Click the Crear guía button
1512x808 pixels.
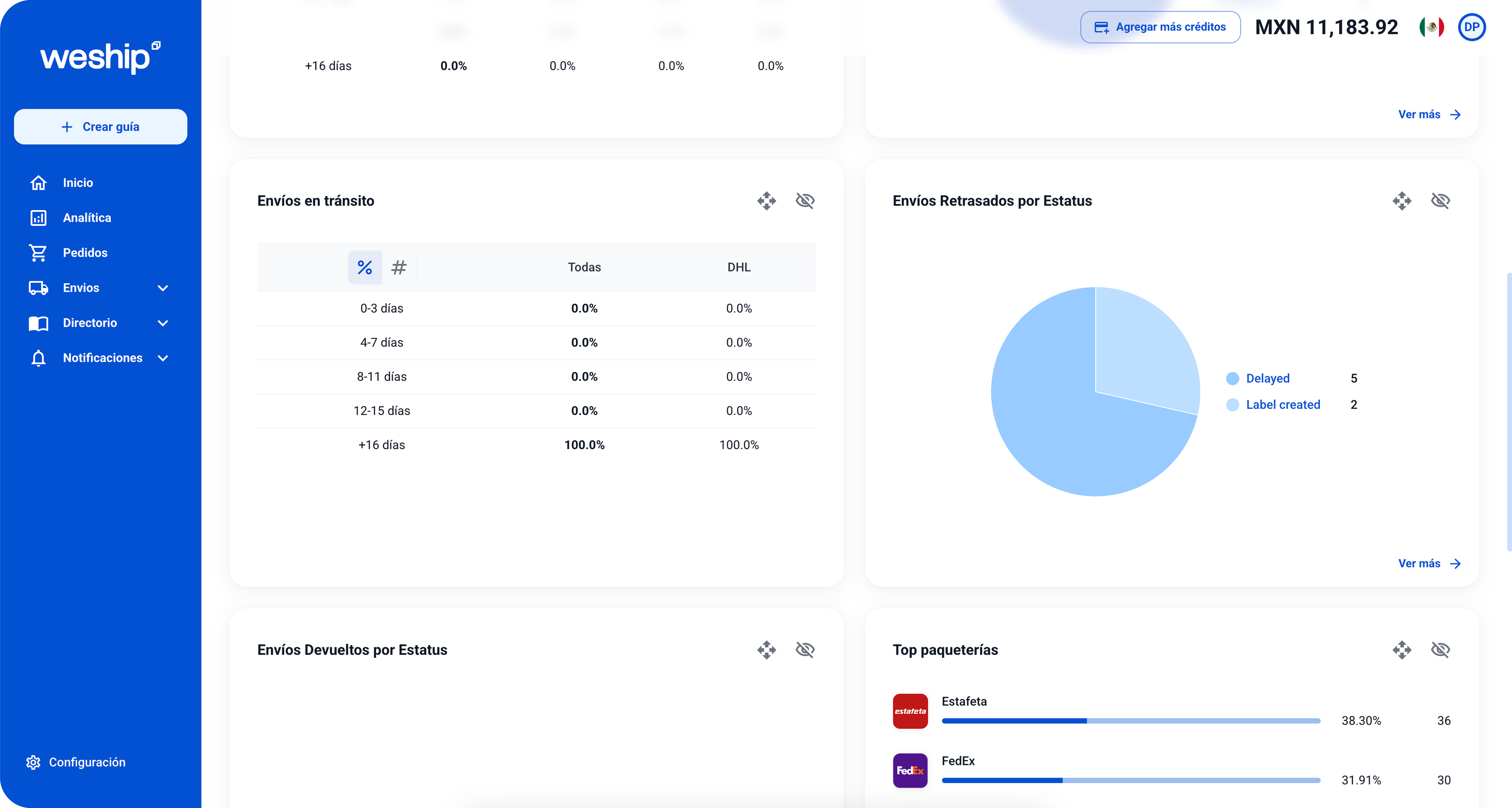[100, 127]
